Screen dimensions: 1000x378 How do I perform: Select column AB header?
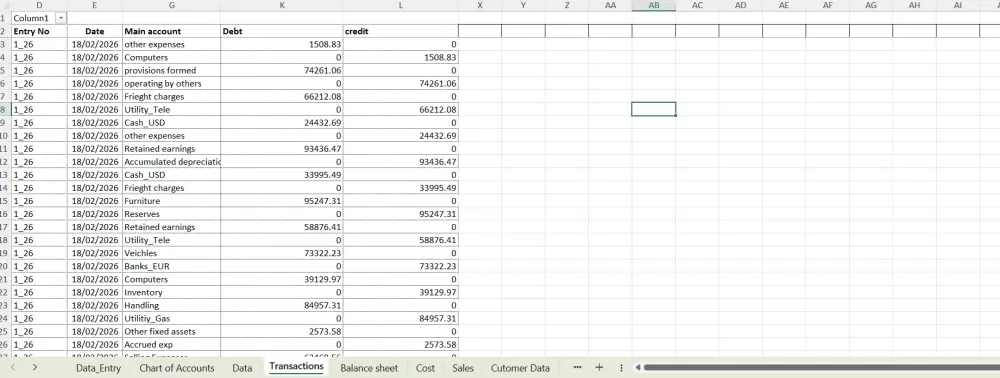[654, 5]
